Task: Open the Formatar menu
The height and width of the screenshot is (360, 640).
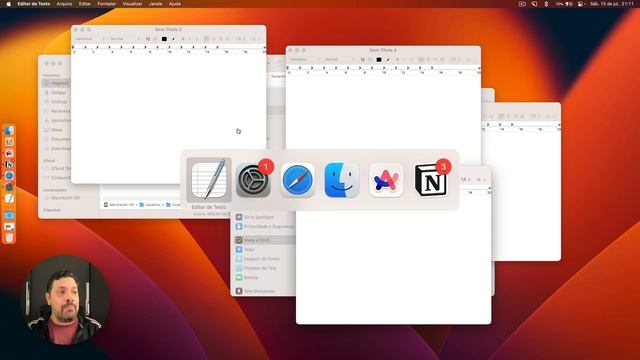Action: (x=107, y=4)
